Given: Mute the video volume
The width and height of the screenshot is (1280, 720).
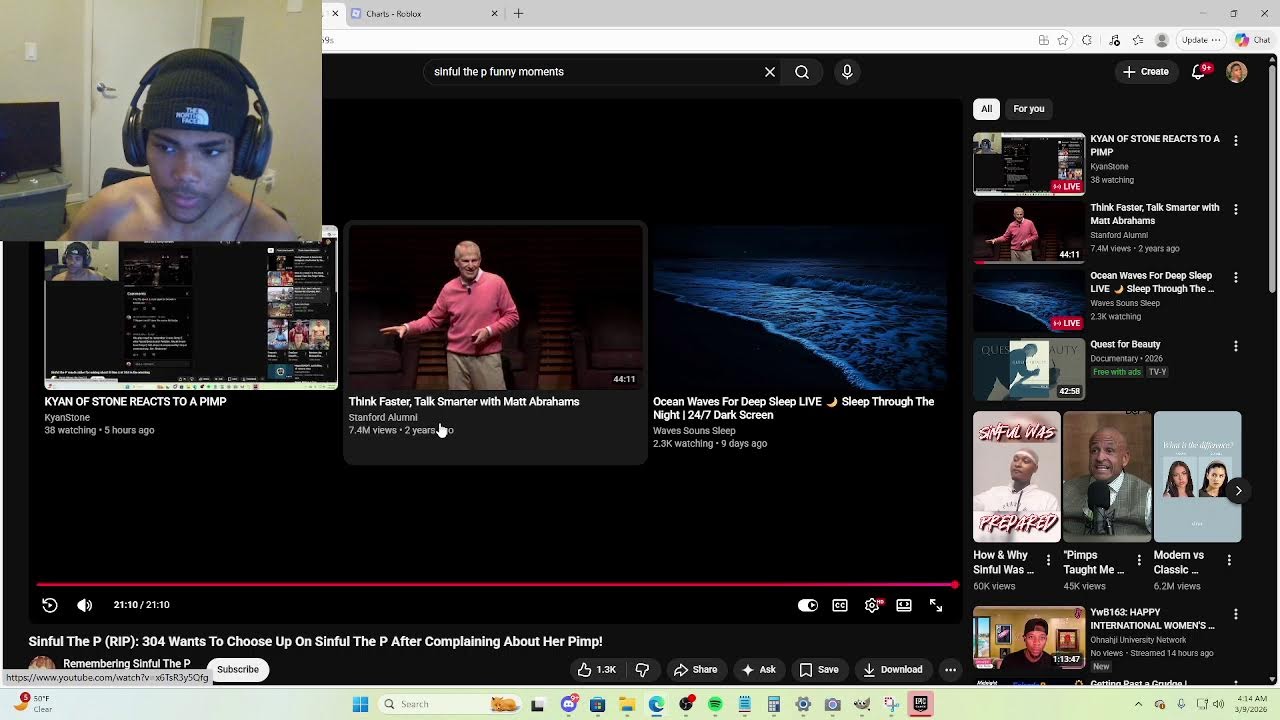Looking at the screenshot, I should point(85,605).
